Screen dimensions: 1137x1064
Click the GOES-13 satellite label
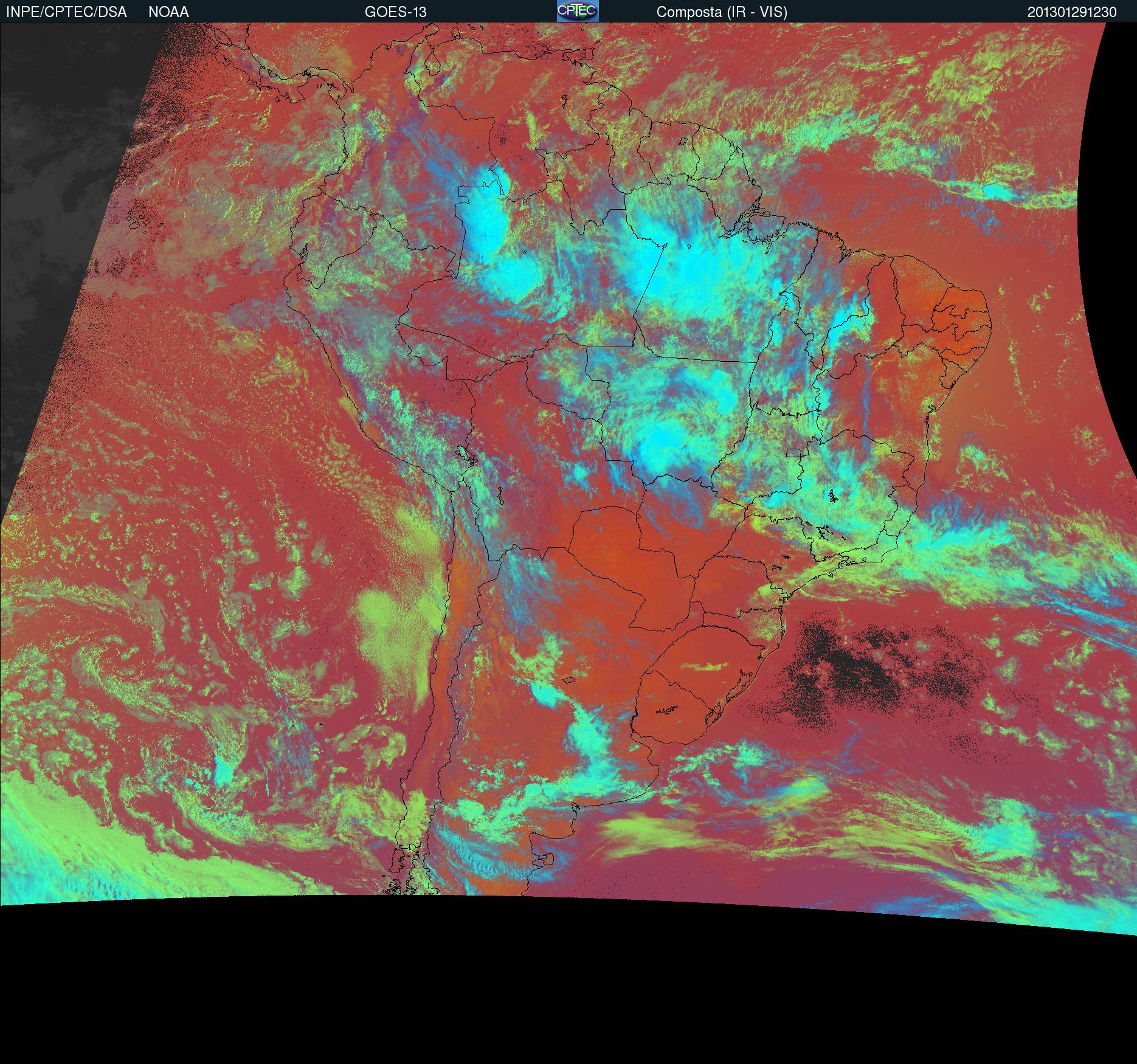395,12
